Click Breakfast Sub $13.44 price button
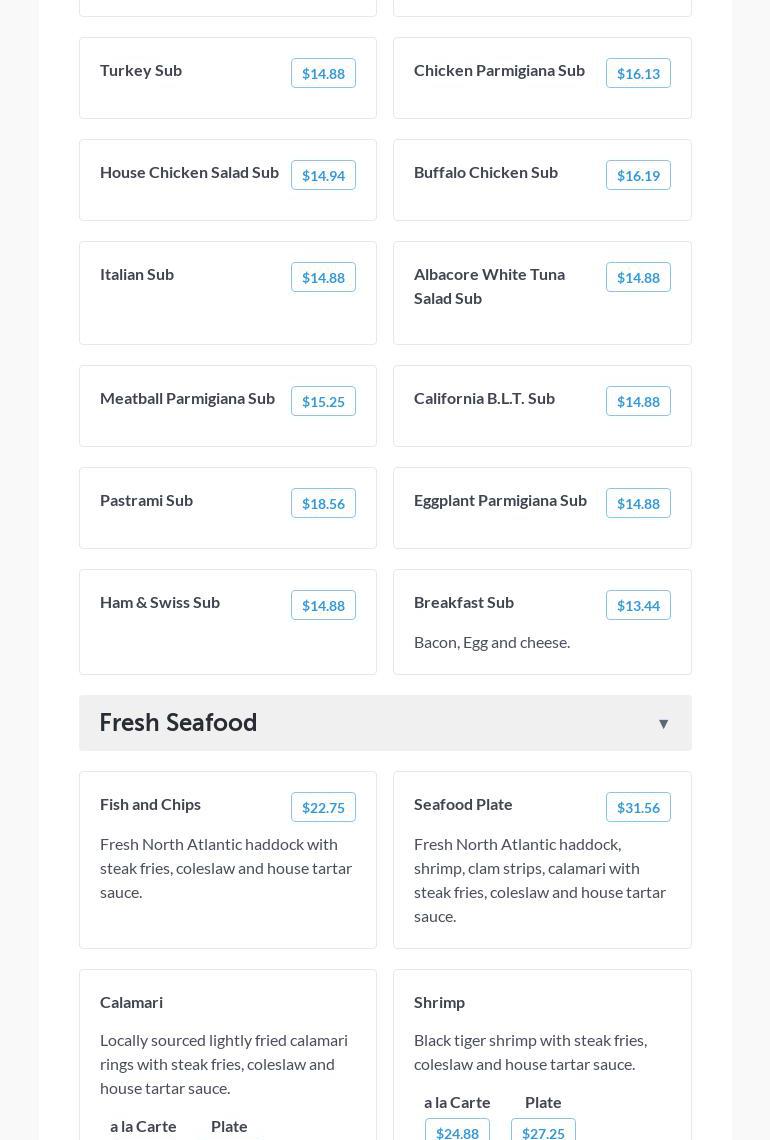 tap(638, 605)
